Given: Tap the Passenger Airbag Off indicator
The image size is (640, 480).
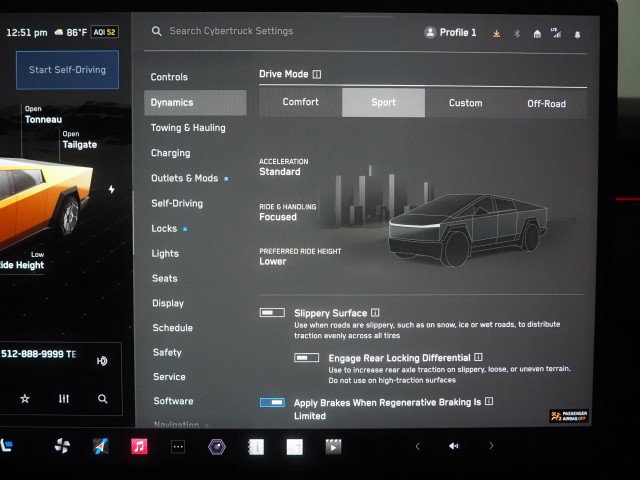Looking at the screenshot, I should pyautogui.click(x=569, y=416).
